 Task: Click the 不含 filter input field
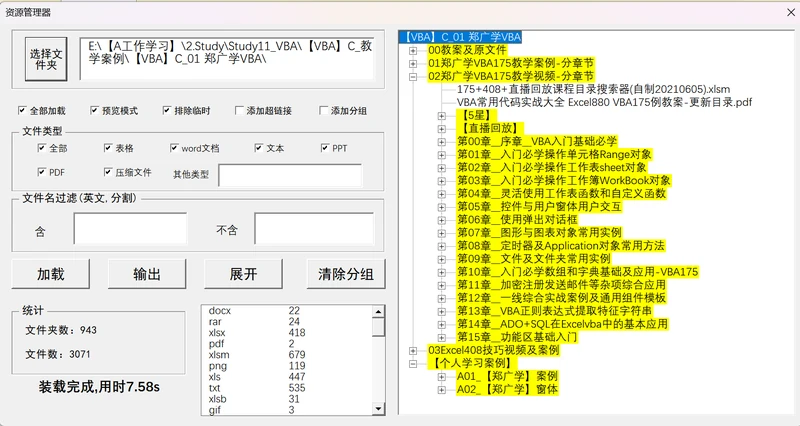point(314,229)
